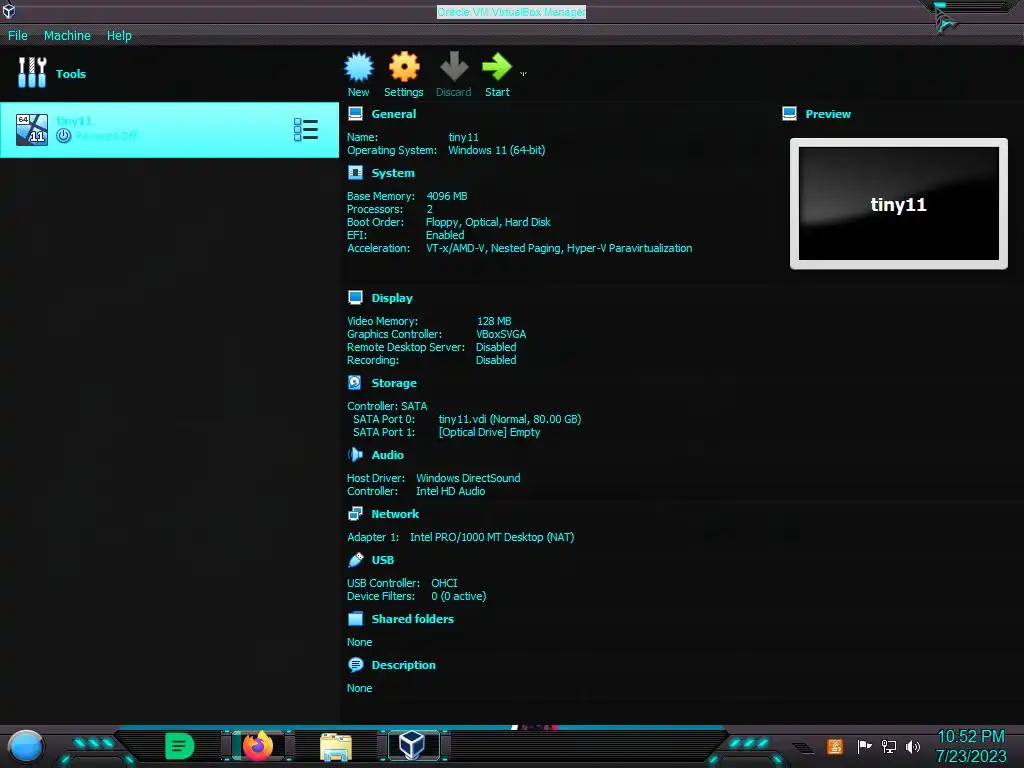
Task: Open the General section header link
Action: (393, 114)
